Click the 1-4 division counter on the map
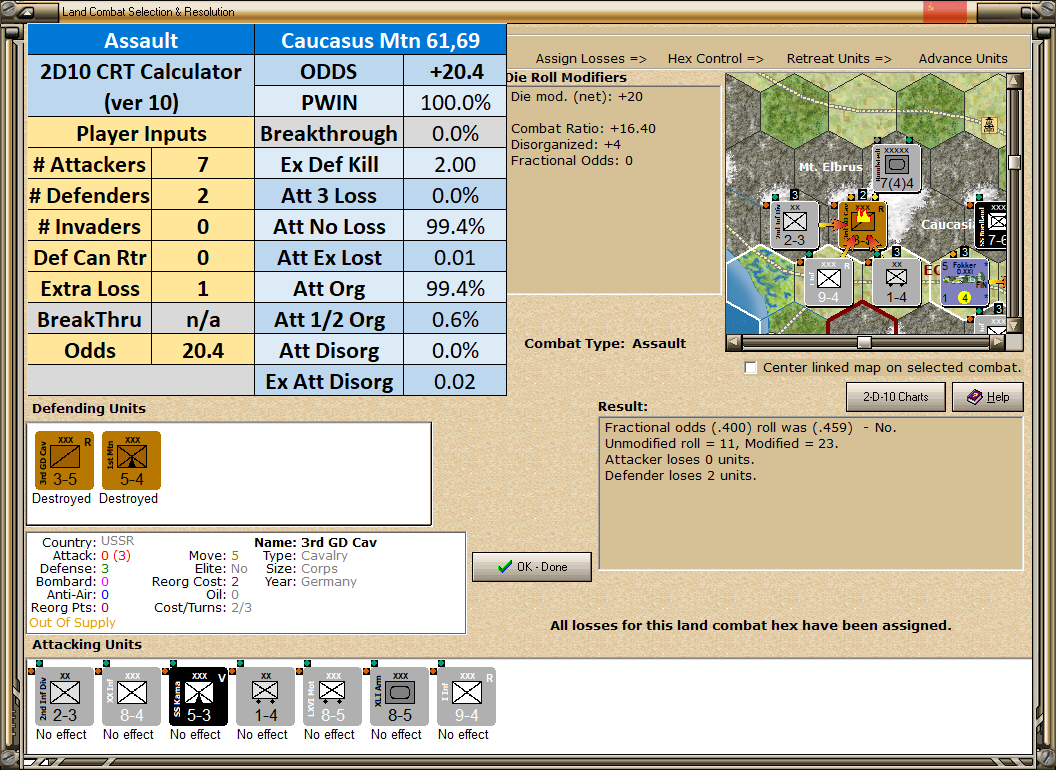1056x770 pixels. point(896,282)
